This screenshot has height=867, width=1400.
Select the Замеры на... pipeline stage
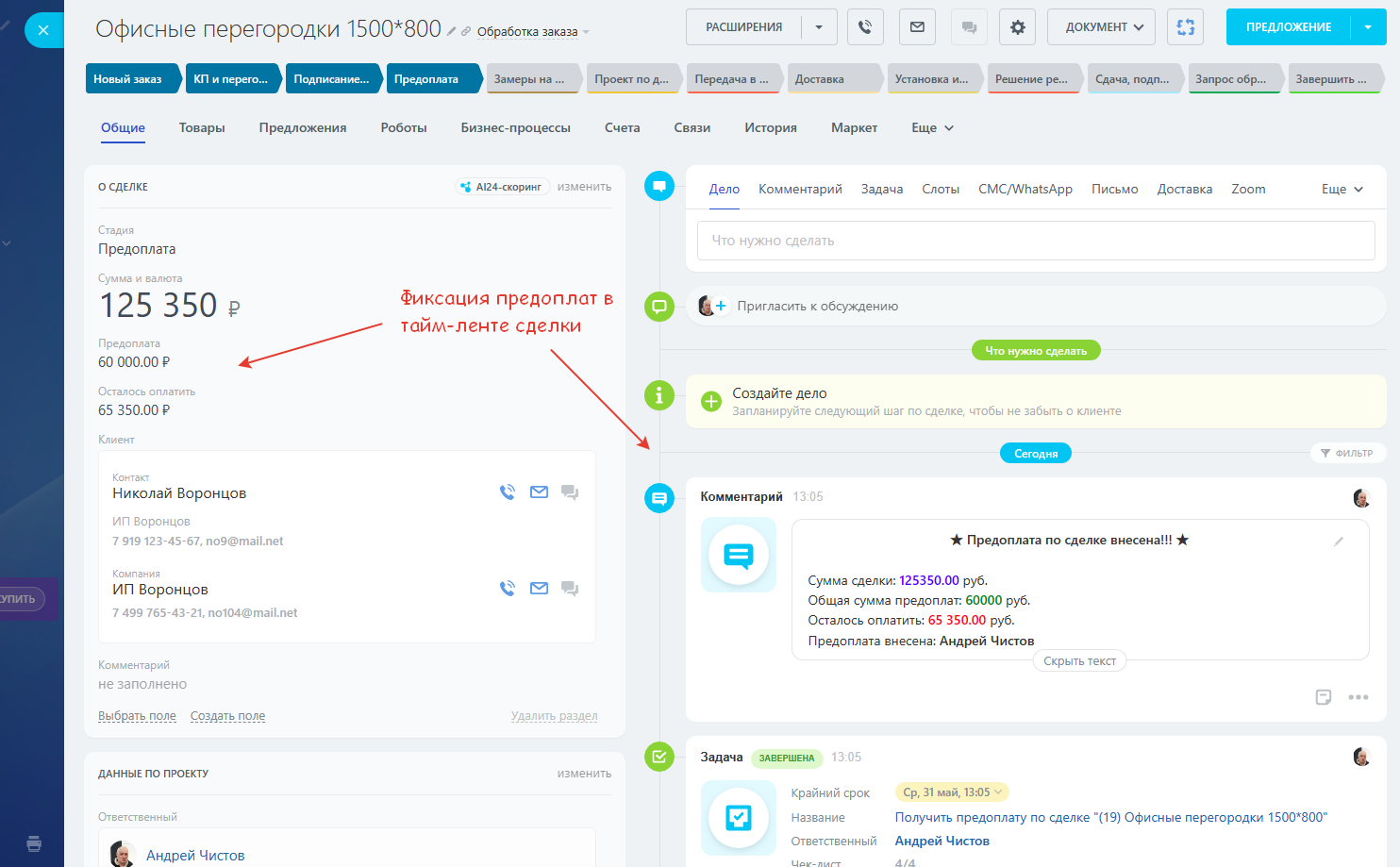pyautogui.click(x=529, y=79)
